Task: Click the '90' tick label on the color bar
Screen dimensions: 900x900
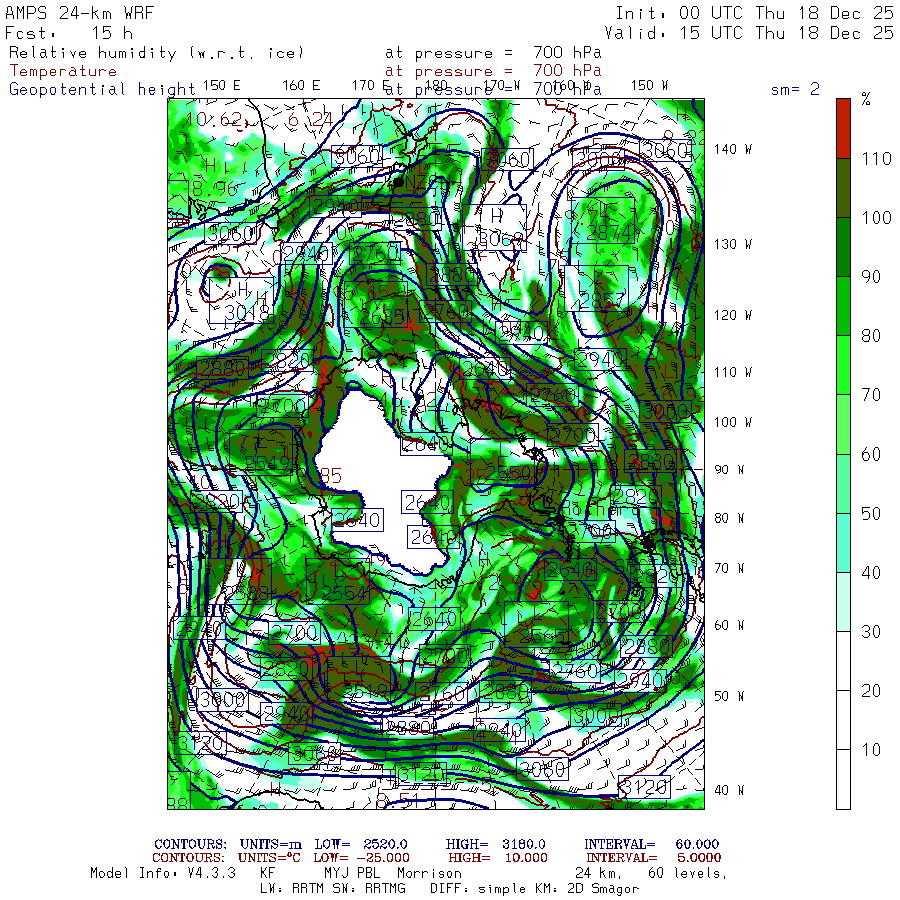Action: click(x=871, y=277)
